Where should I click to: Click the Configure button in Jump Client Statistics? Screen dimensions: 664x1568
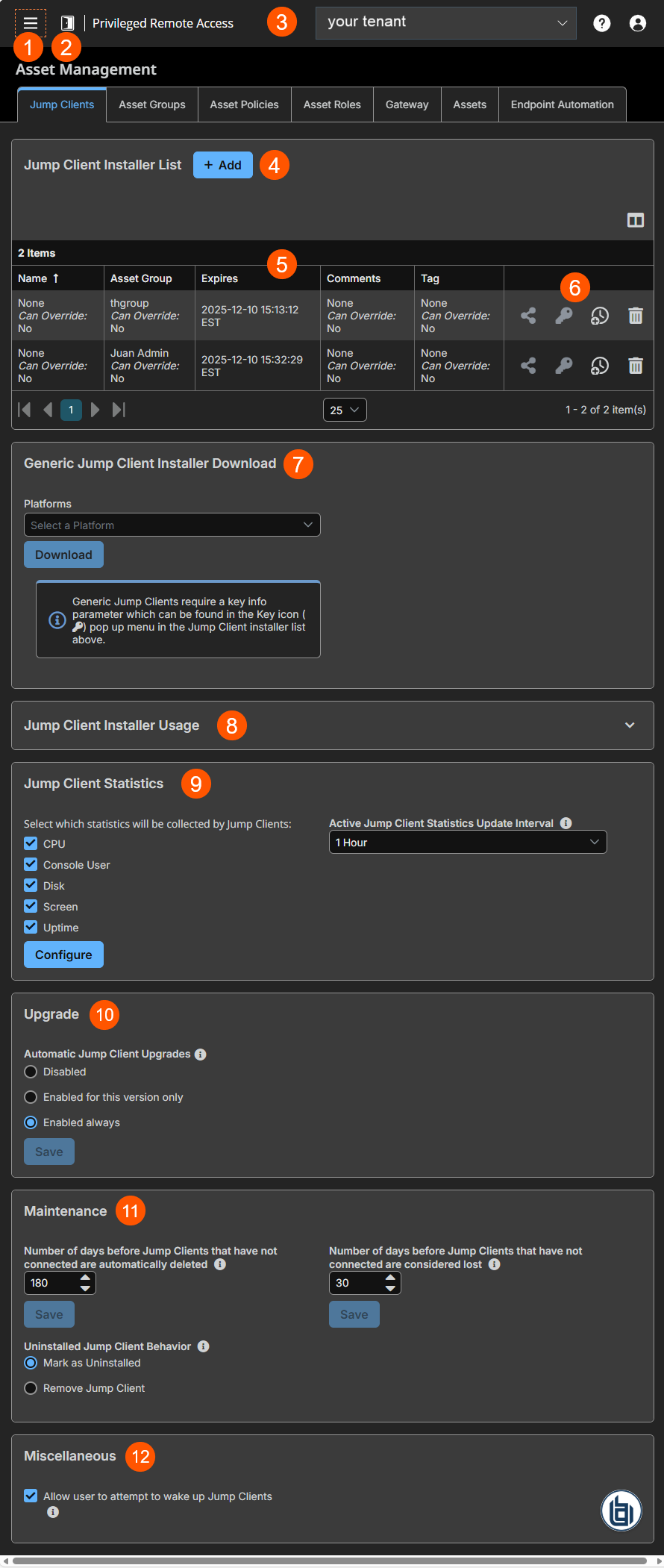[64, 955]
